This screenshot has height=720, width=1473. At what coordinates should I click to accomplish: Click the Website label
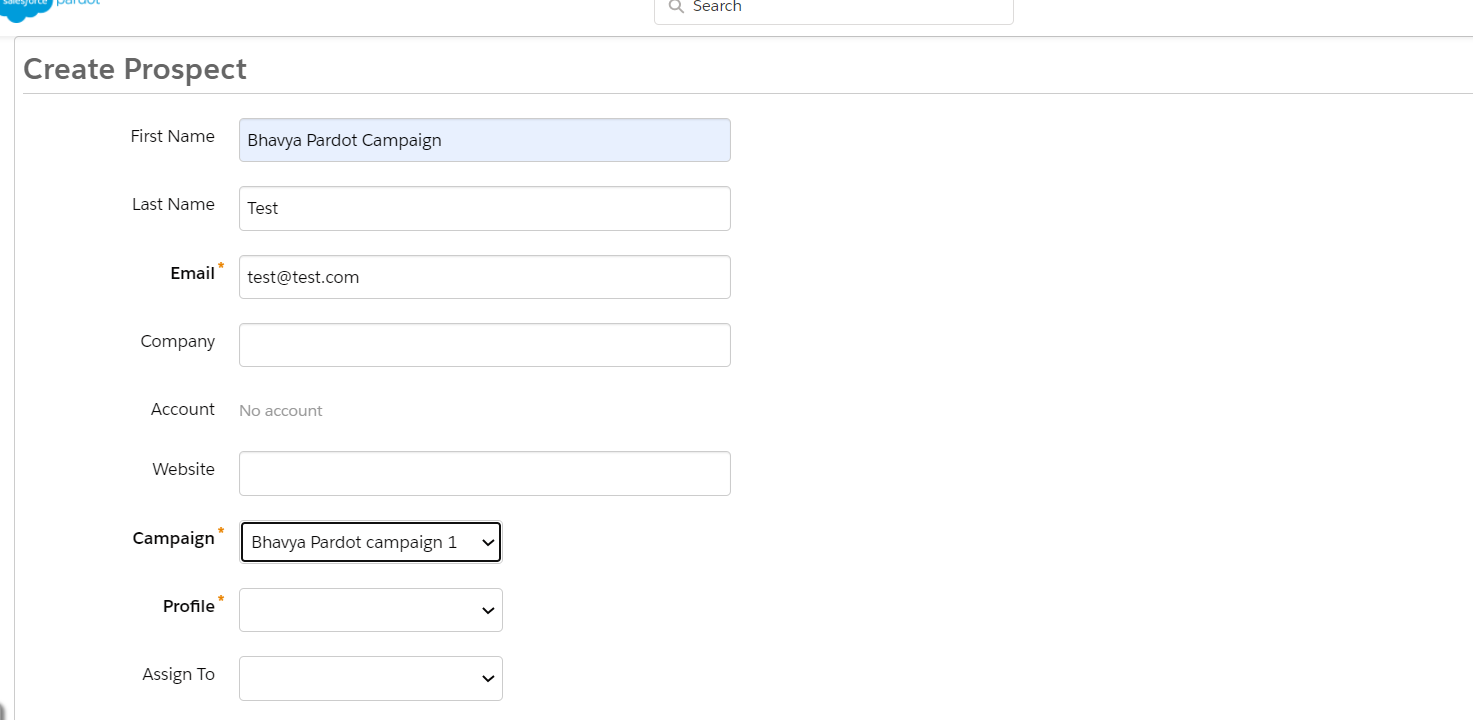pyautogui.click(x=184, y=469)
